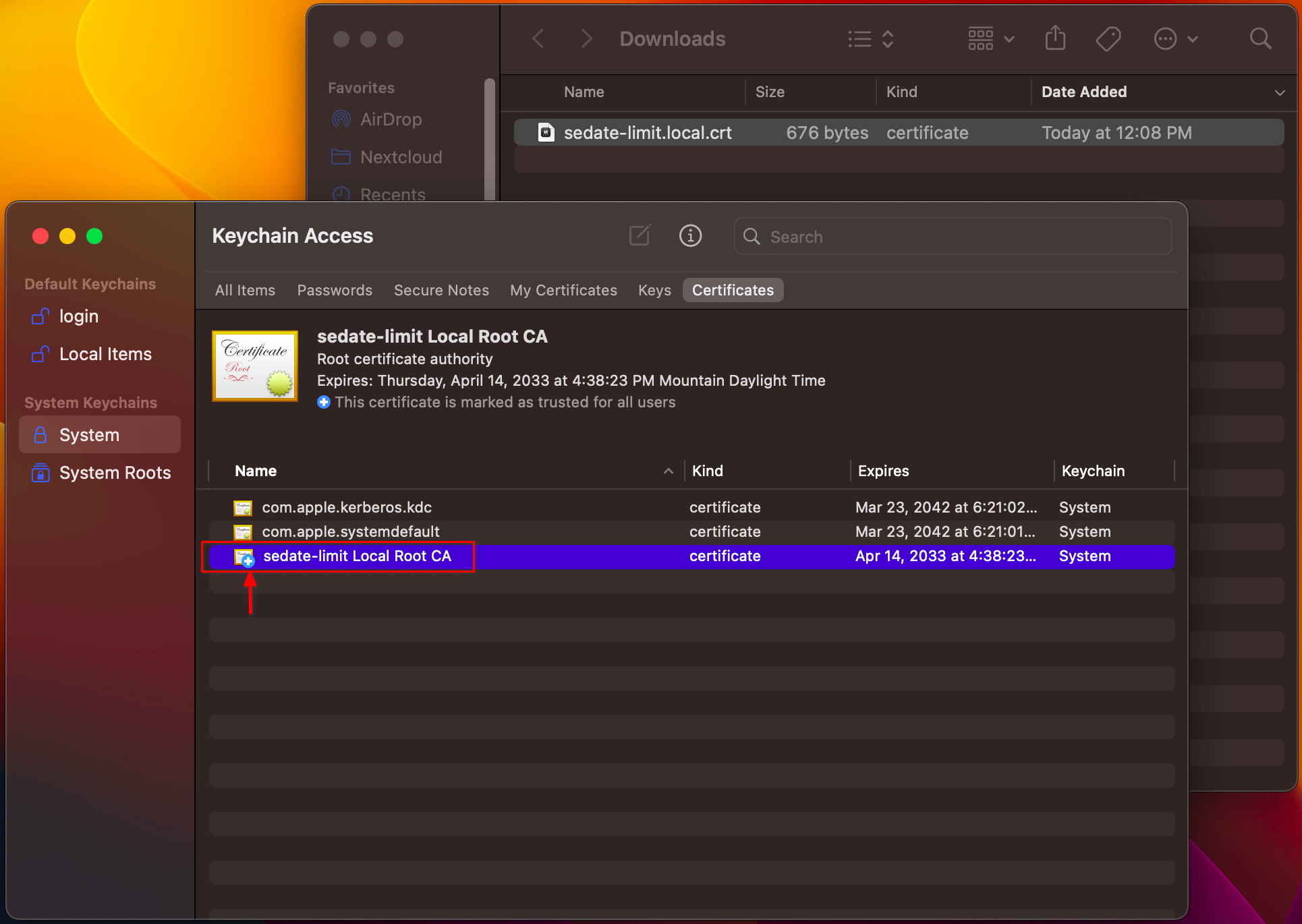Image resolution: width=1302 pixels, height=924 pixels.
Task: Select the login keychain
Action: point(78,316)
